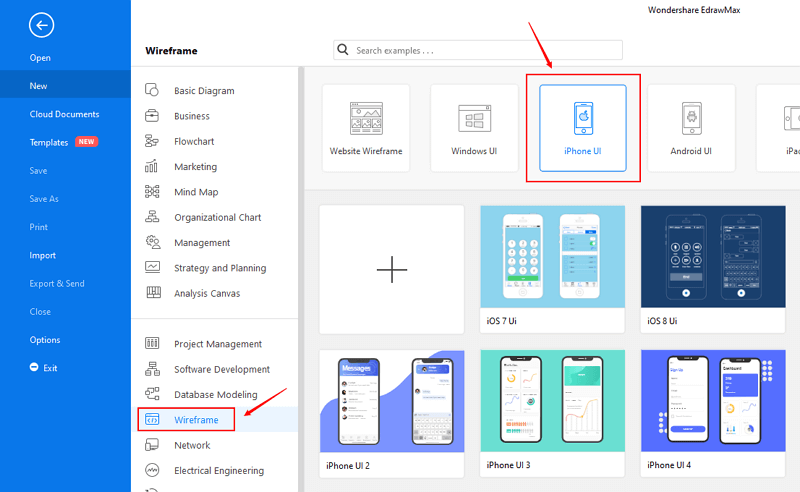This screenshot has width=800, height=492.
Task: Click Save As in the sidebar
Action: [44, 199]
